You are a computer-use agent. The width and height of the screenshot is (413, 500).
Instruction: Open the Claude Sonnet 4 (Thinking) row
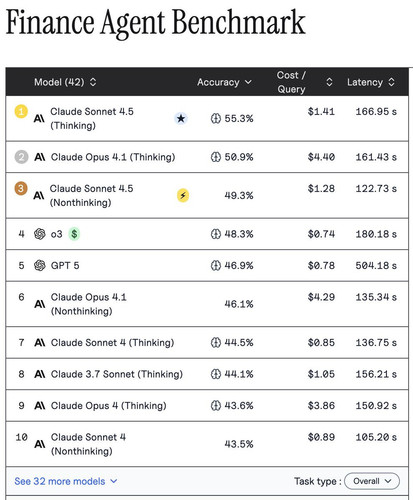[207, 343]
